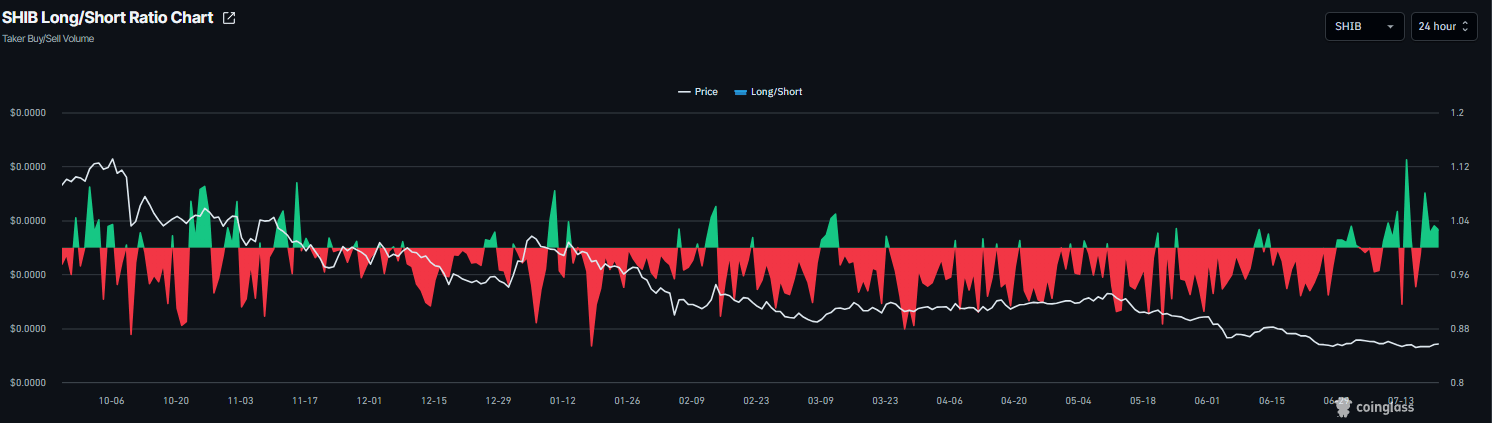Click the SHIB dropdown caret arrow

coord(1390,27)
